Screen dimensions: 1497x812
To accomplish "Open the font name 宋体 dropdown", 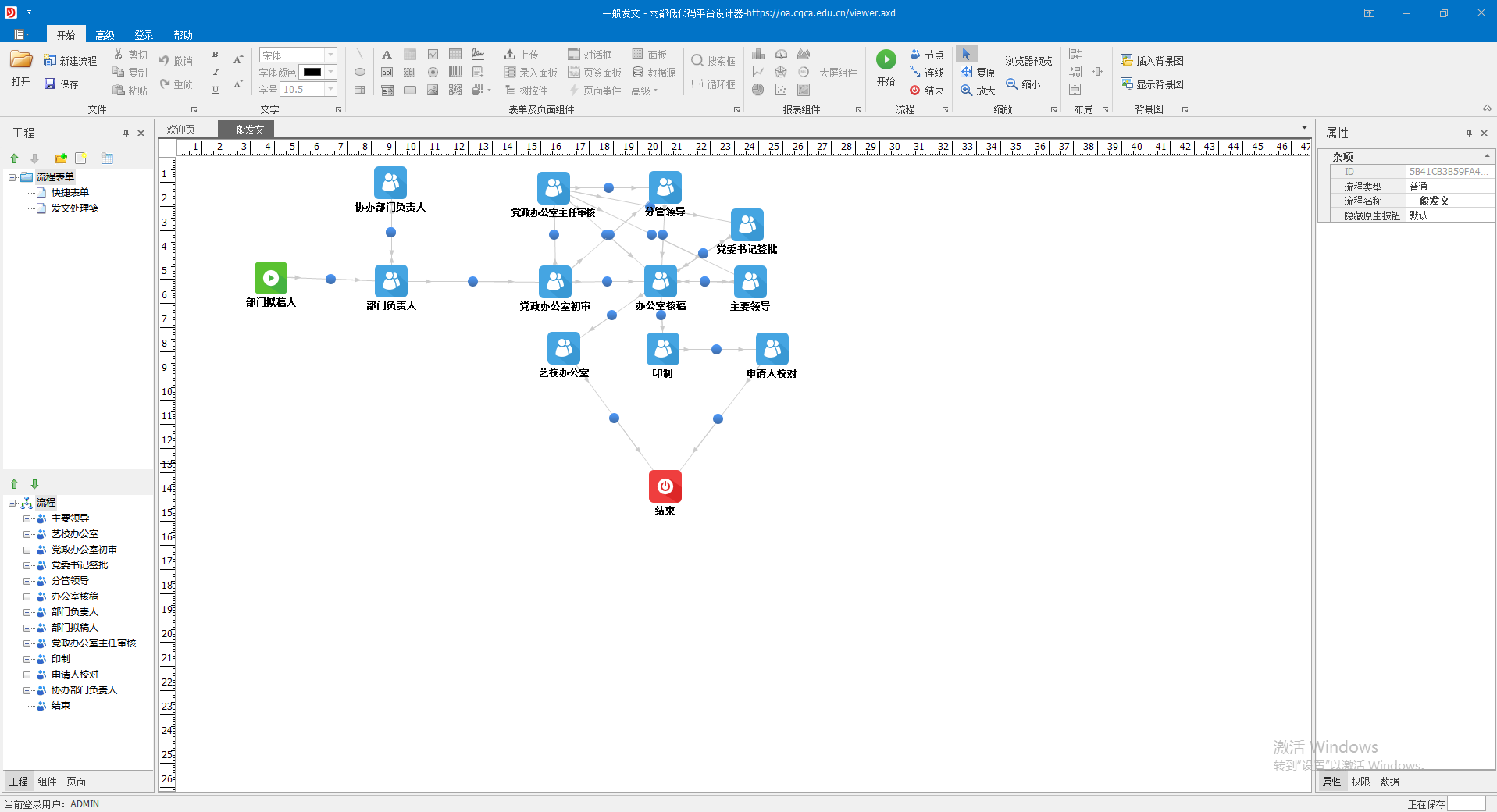I will (x=330, y=55).
